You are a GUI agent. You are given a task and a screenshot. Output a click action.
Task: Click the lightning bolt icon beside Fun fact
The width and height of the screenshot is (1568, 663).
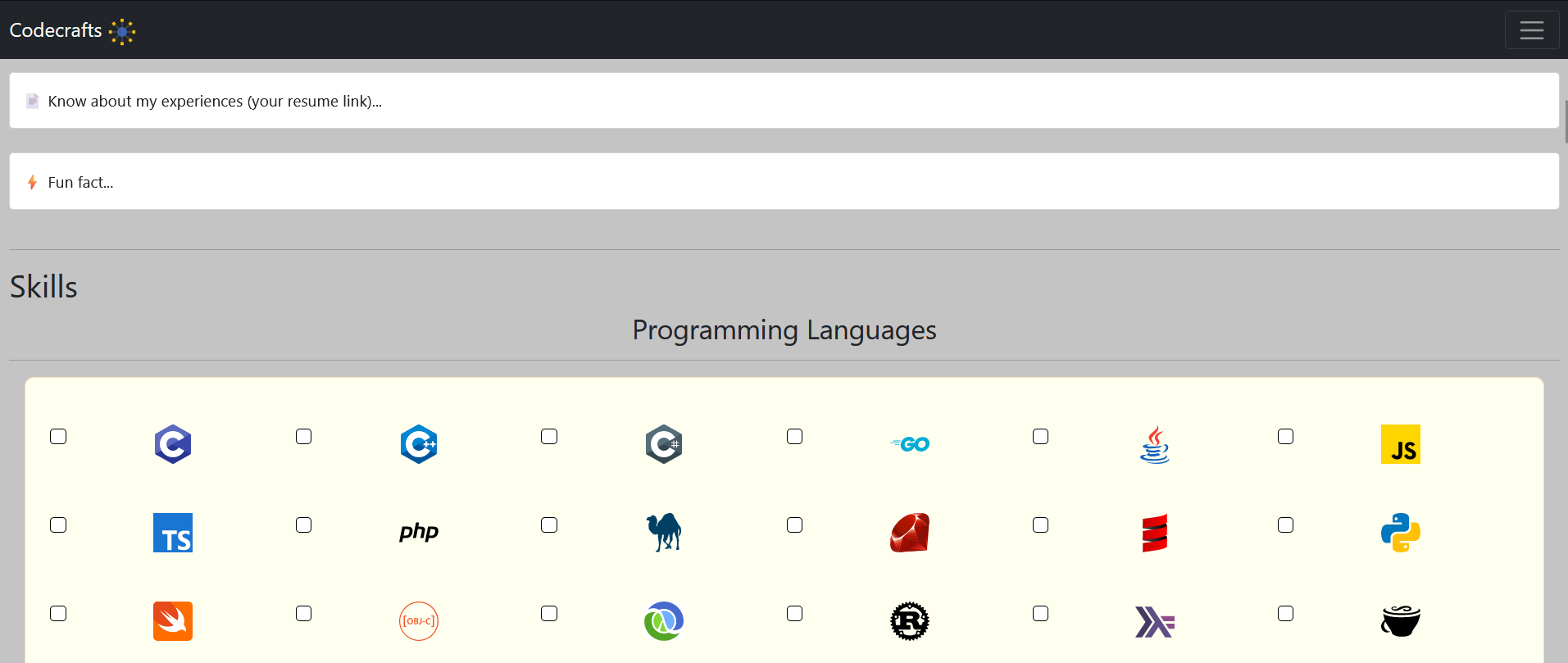(32, 182)
